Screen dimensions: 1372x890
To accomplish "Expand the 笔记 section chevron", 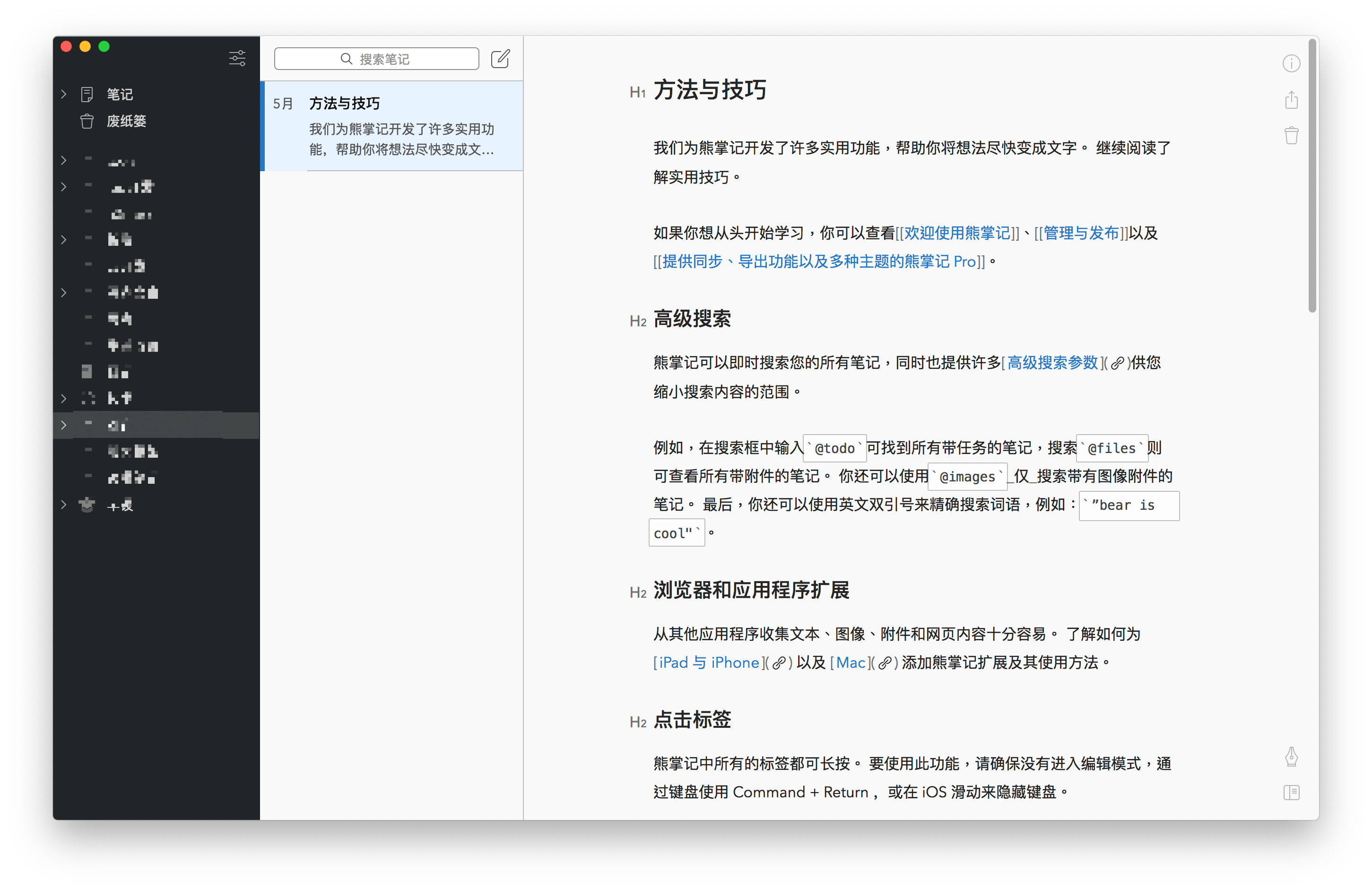I will tap(63, 94).
